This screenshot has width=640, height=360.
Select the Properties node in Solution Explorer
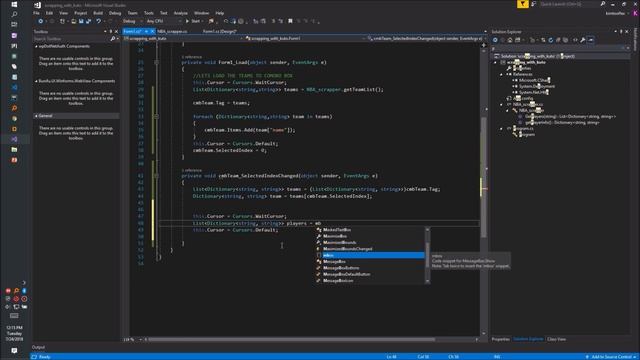coord(522,69)
